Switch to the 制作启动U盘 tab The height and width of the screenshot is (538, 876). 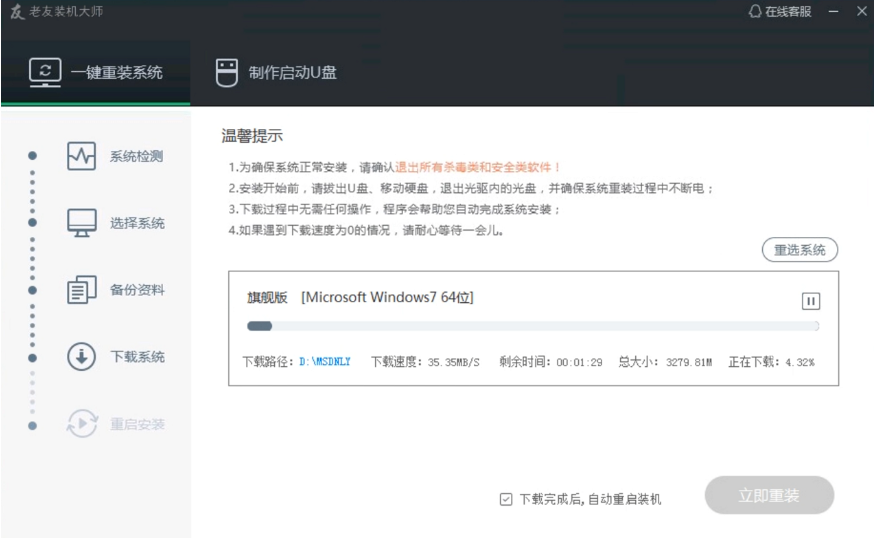pos(277,73)
